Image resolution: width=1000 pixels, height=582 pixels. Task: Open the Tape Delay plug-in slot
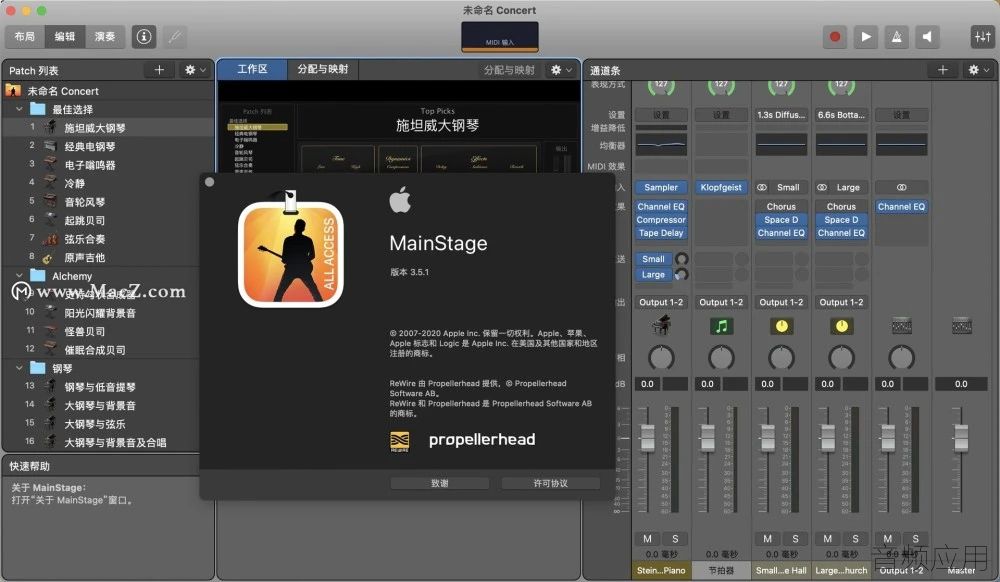(x=661, y=233)
